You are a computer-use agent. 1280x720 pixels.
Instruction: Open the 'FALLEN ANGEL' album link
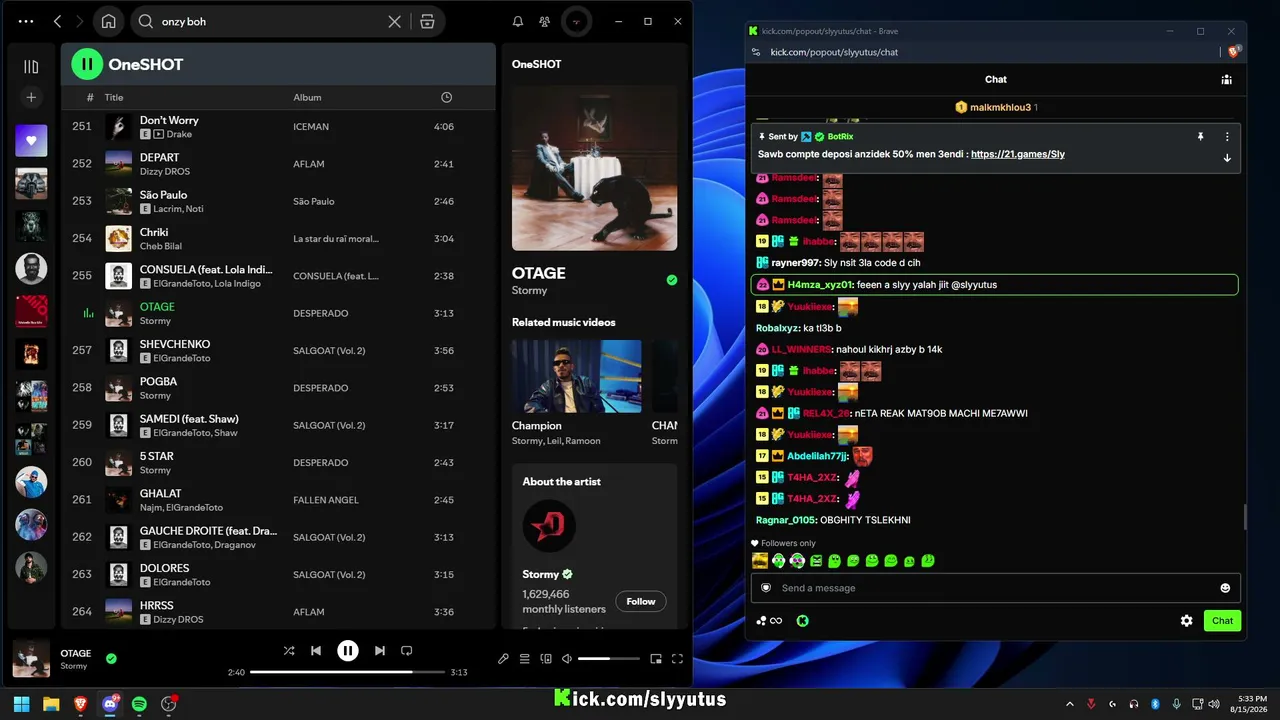tap(326, 500)
